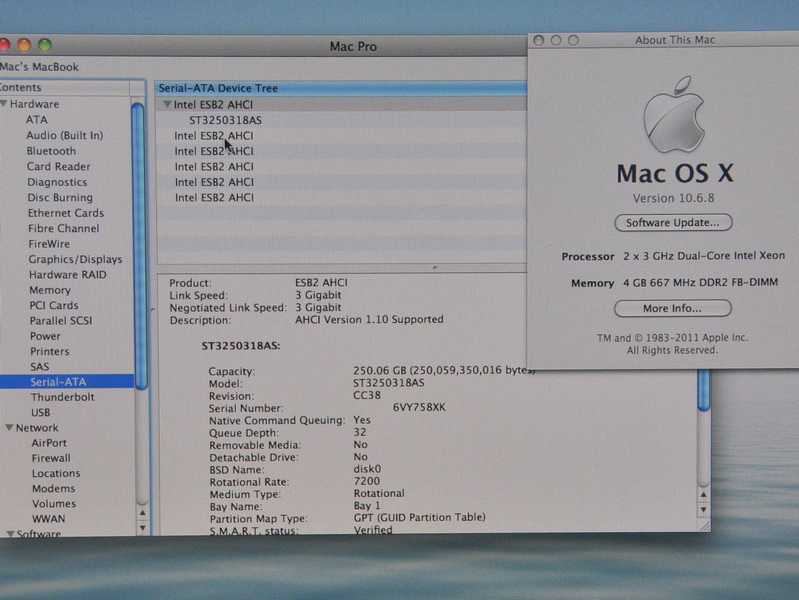
Task: Select USB in sidebar
Action: [41, 412]
